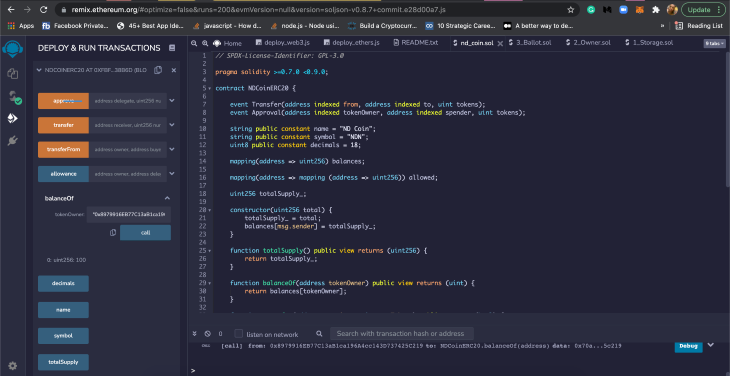730x376 pixels.
Task: Click the transaction hash search field
Action: [402, 334]
